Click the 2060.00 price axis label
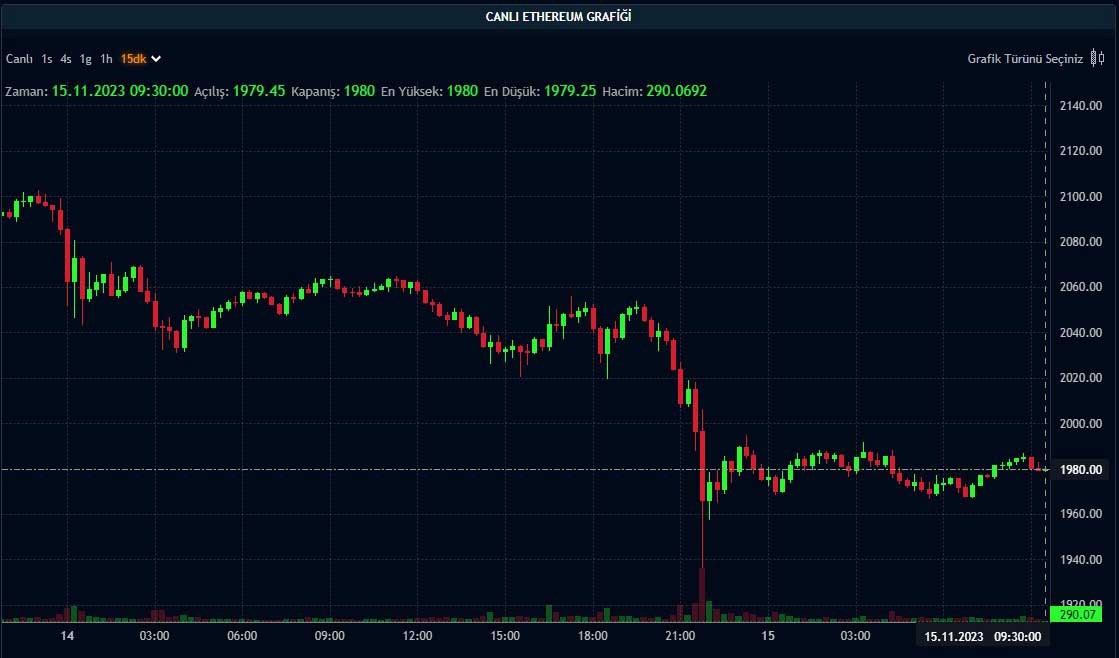The width and height of the screenshot is (1119, 658). point(1080,287)
